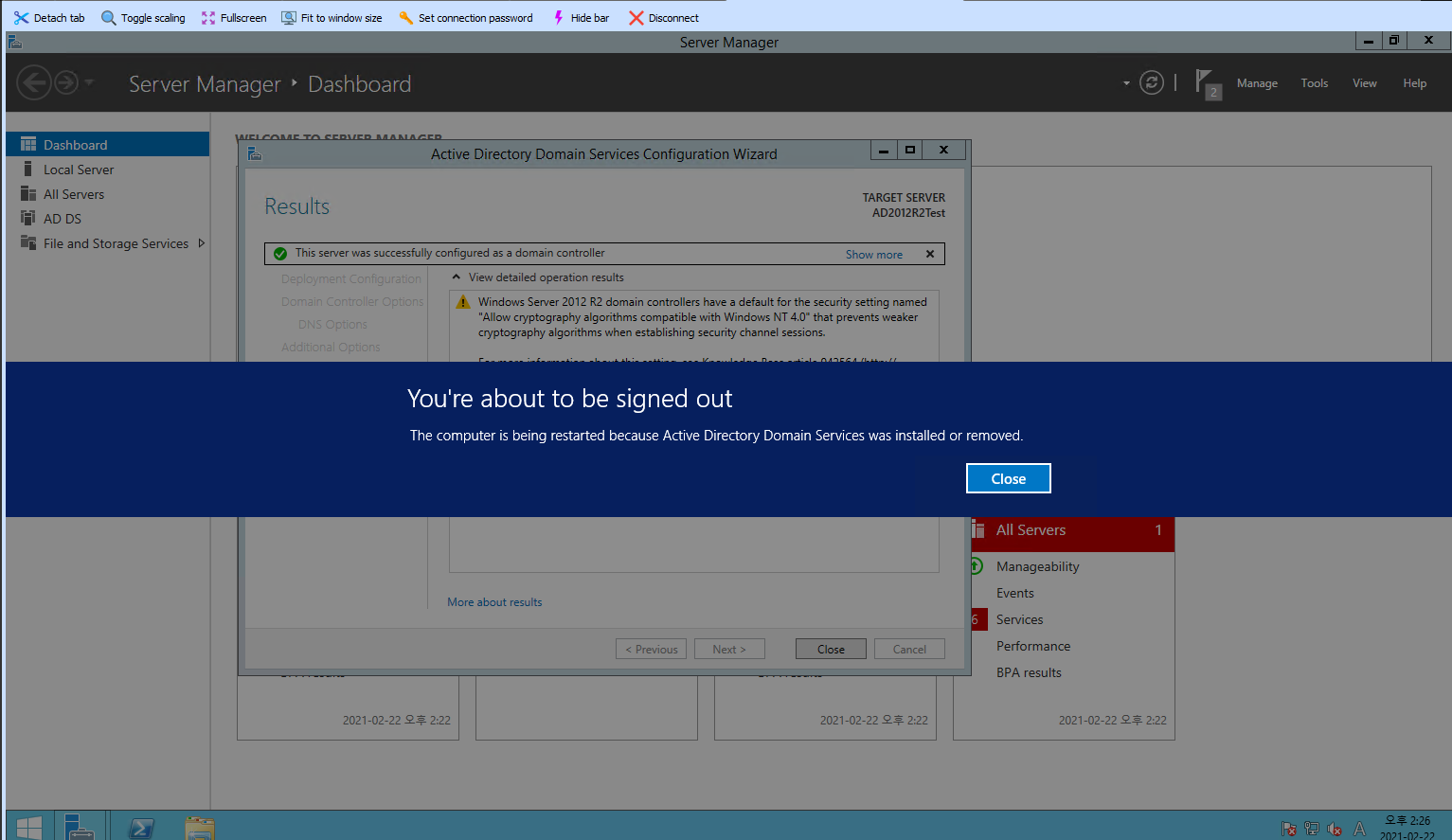The image size is (1452, 840).
Task: Open Performance in All Servers tile
Action: (x=1032, y=646)
